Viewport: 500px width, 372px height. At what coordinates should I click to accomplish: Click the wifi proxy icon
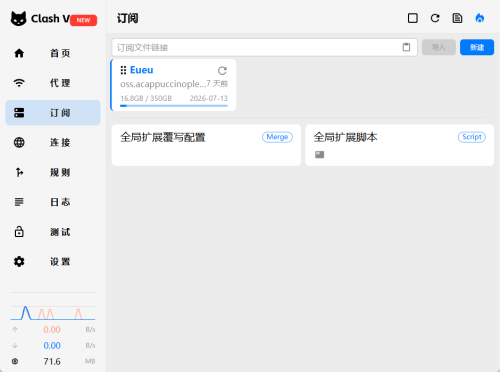[x=19, y=83]
